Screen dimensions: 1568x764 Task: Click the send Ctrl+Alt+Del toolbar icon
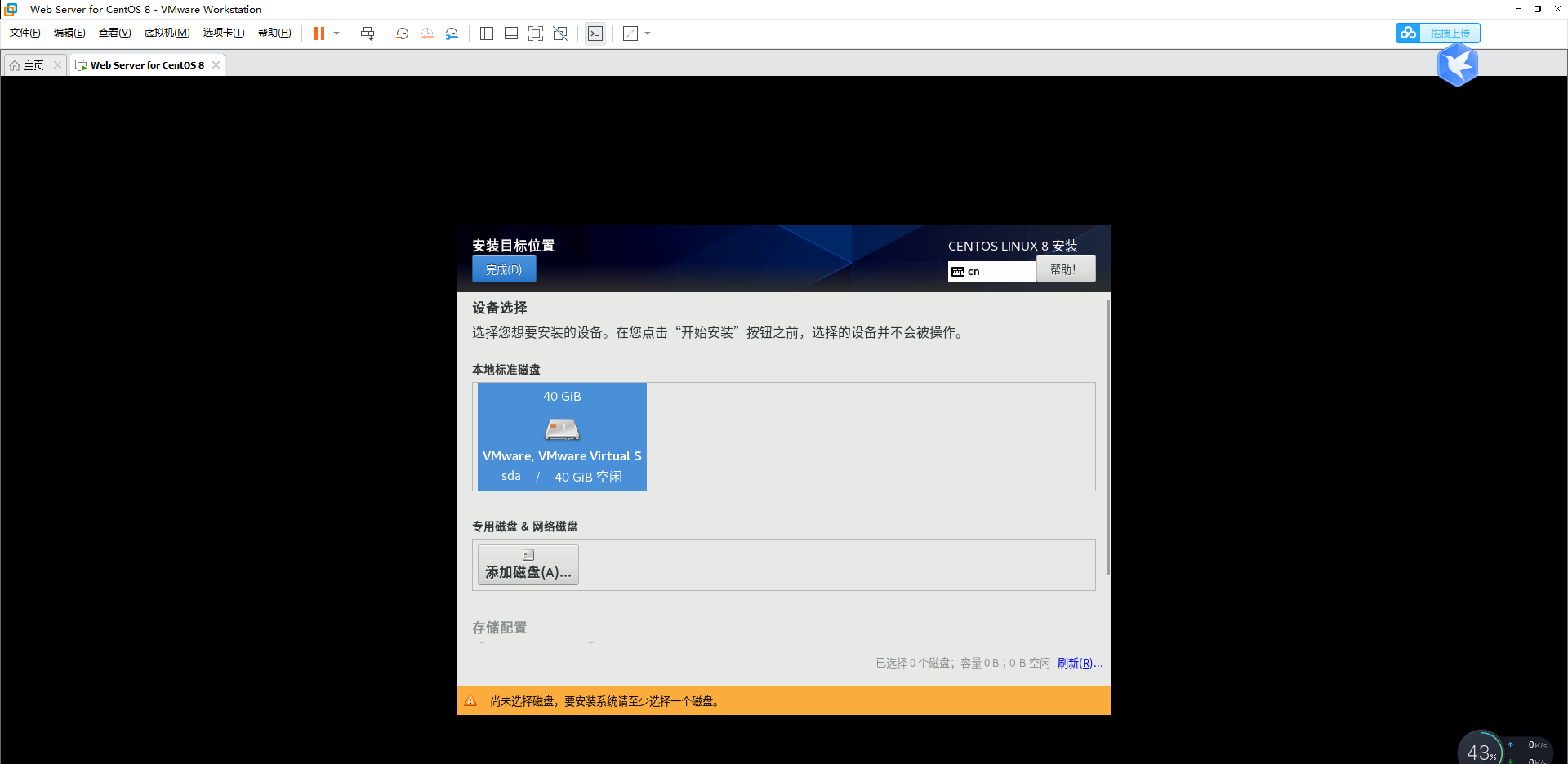coord(367,33)
